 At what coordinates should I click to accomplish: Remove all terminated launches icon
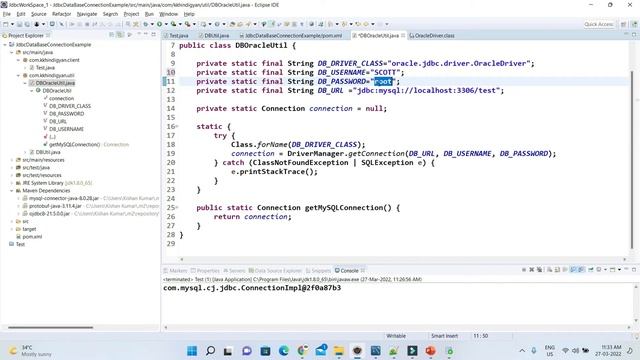pyautogui.click(x=540, y=270)
